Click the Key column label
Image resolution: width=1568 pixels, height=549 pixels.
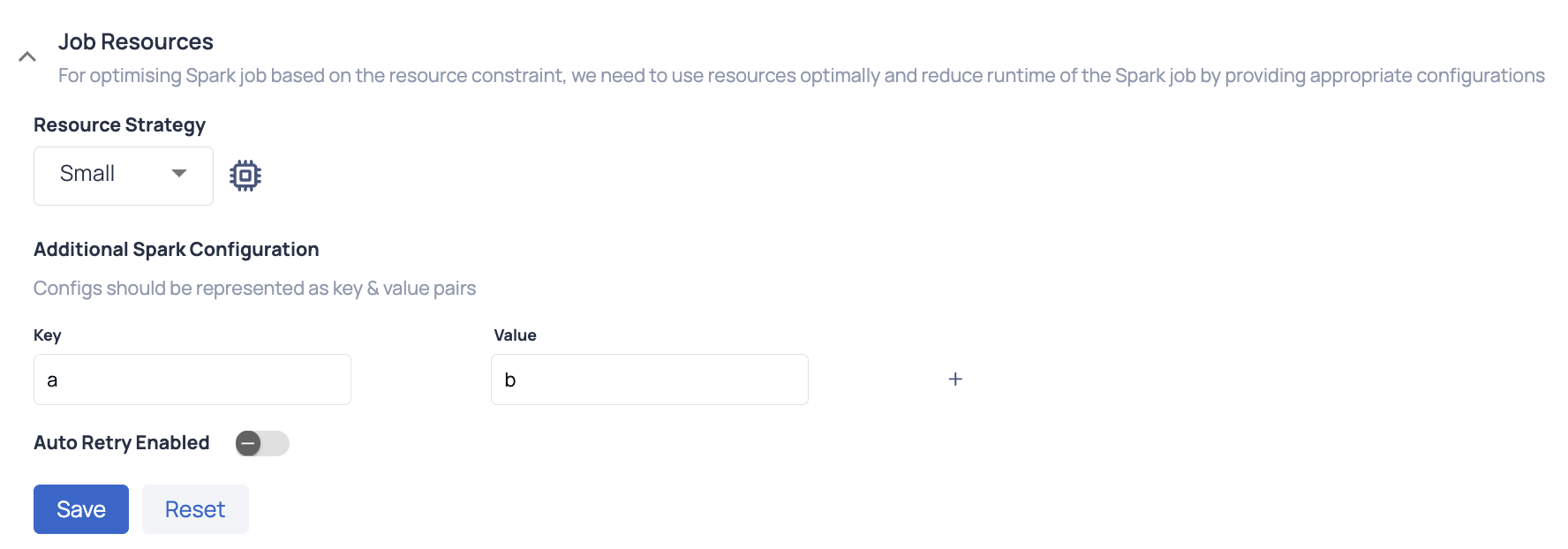48,335
